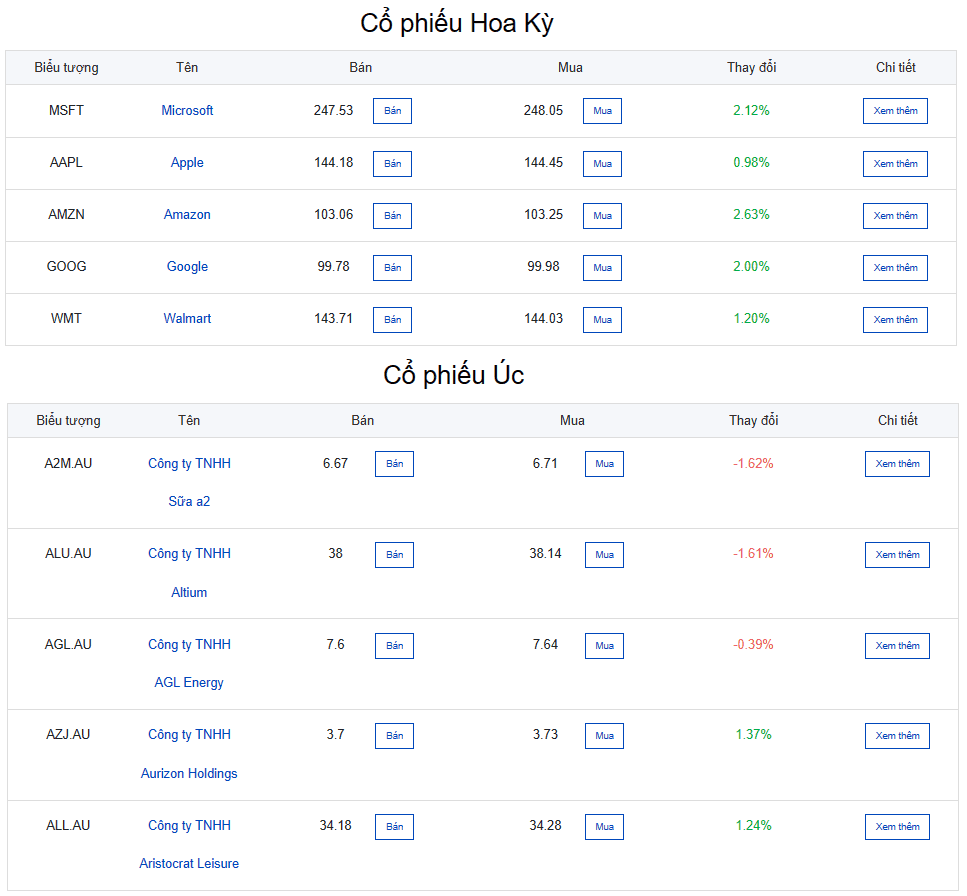Open the Công ty TNHH AGL Energy link
The width and height of the screenshot is (967, 896).
click(x=189, y=664)
